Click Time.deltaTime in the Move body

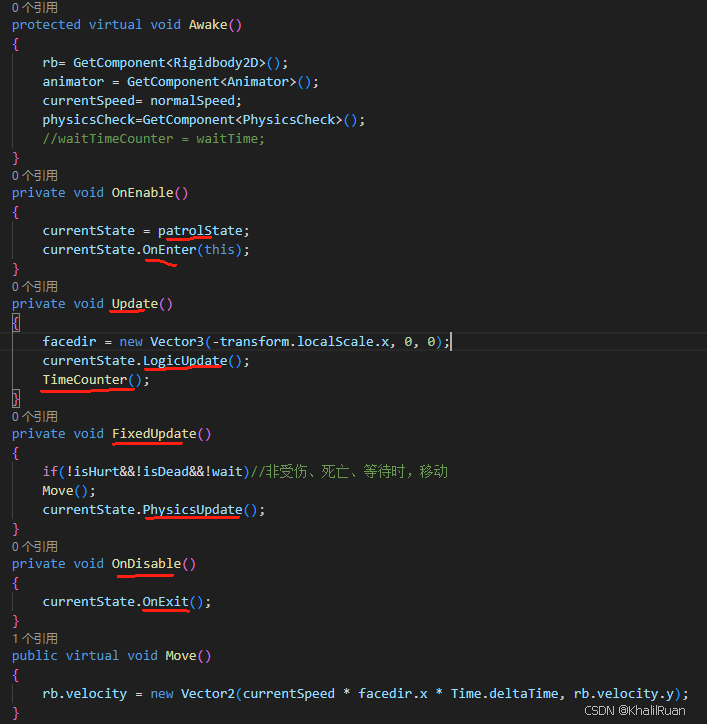point(504,694)
